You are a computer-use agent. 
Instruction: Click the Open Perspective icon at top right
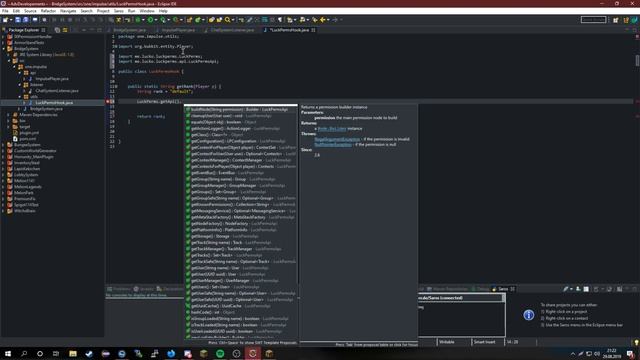click(616, 20)
